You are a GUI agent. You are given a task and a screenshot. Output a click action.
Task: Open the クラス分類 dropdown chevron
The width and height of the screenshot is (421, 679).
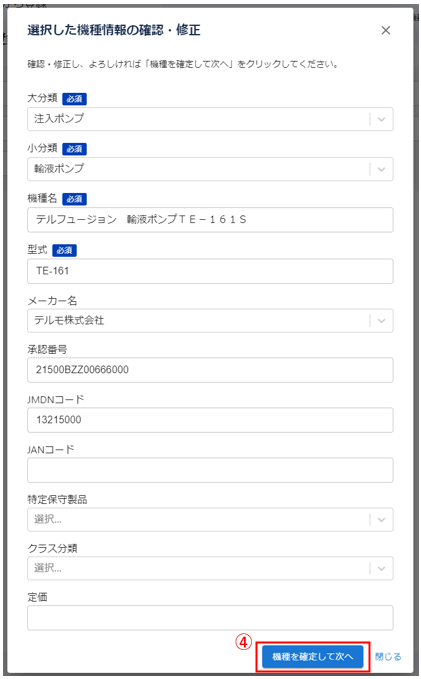tap(382, 569)
